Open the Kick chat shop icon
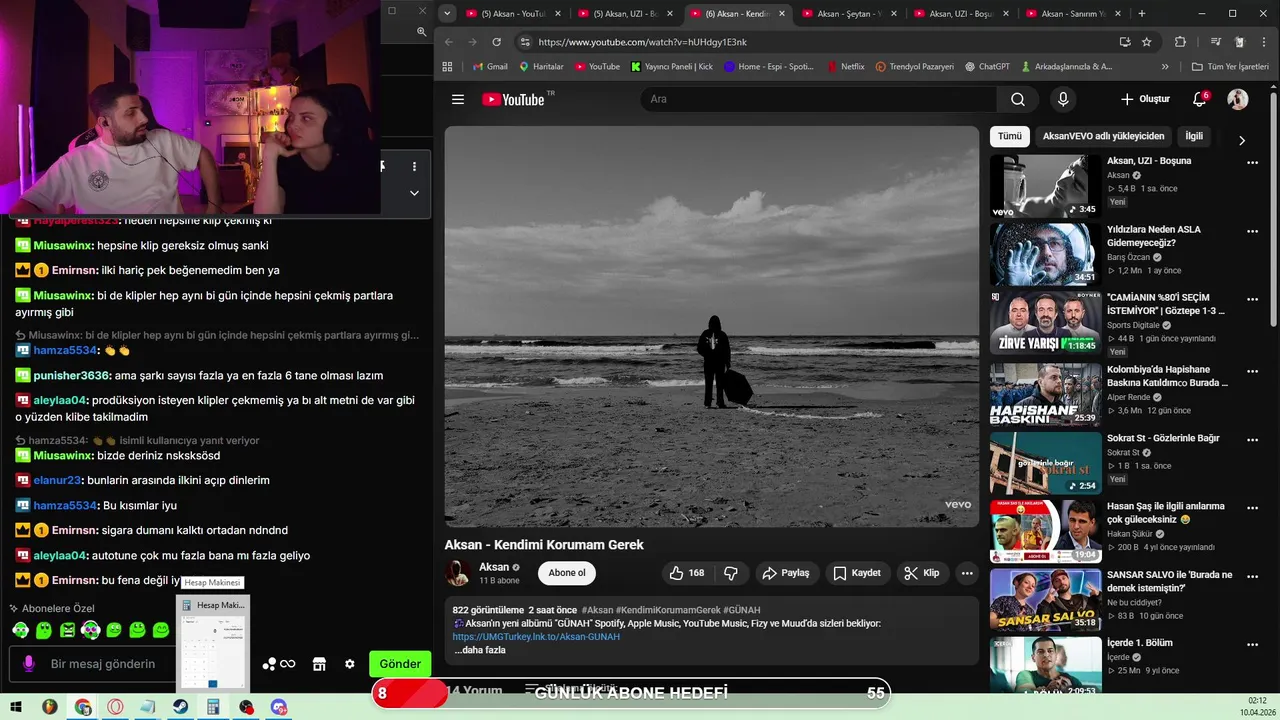Viewport: 1280px width, 720px height. pos(320,664)
